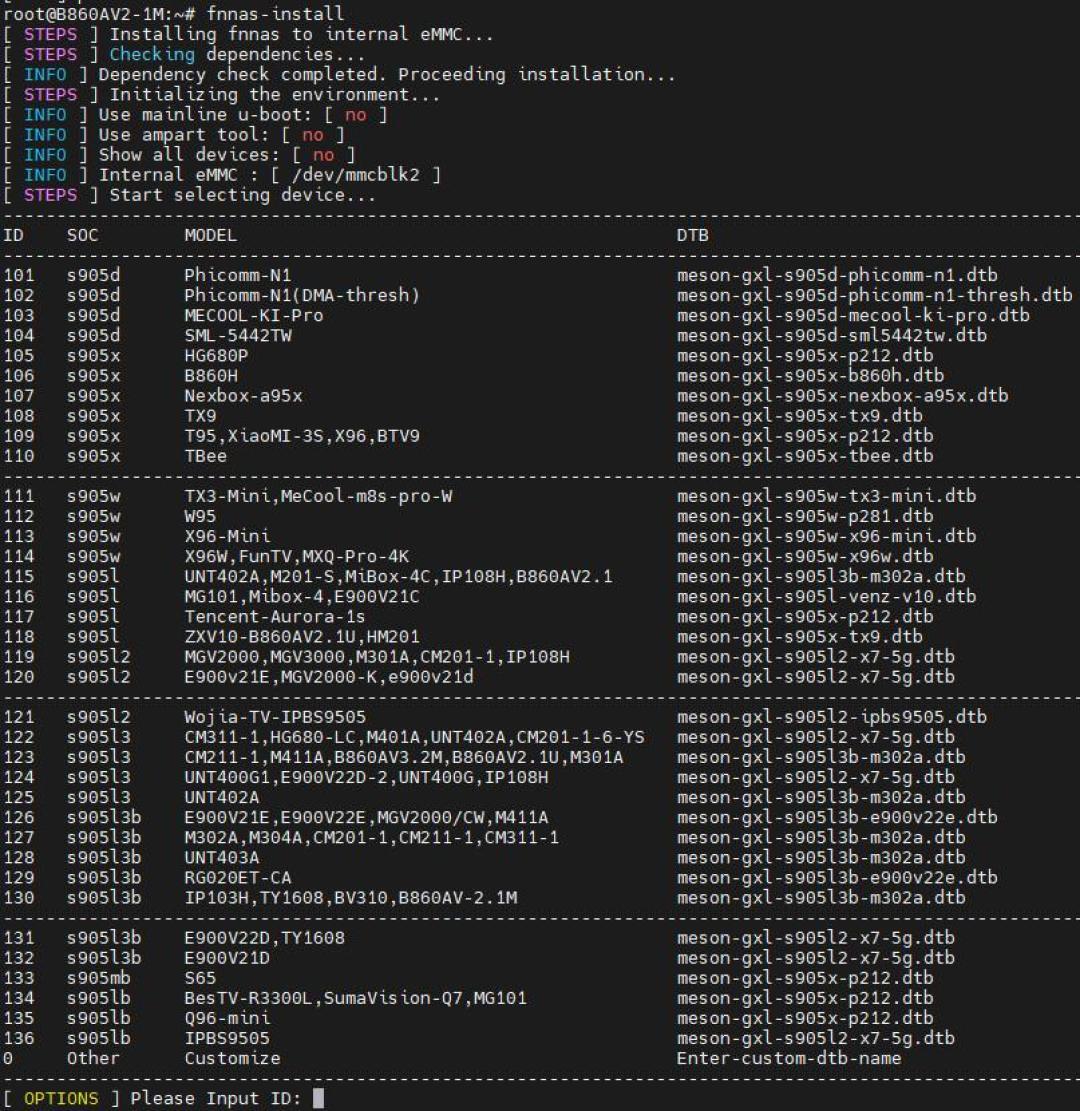The image size is (1080, 1111).
Task: Click the "DTB" column header
Action: [692, 235]
